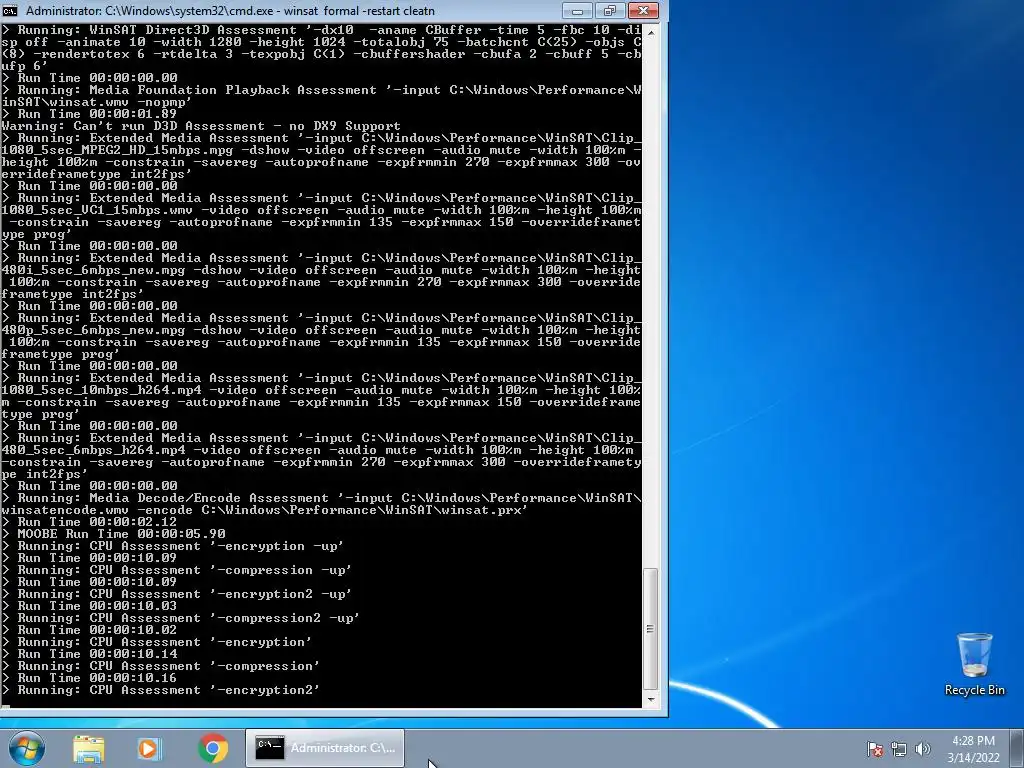
Task: Click the "CPU Assessment '-encryption2 -up'" line
Action: [x=177, y=594]
